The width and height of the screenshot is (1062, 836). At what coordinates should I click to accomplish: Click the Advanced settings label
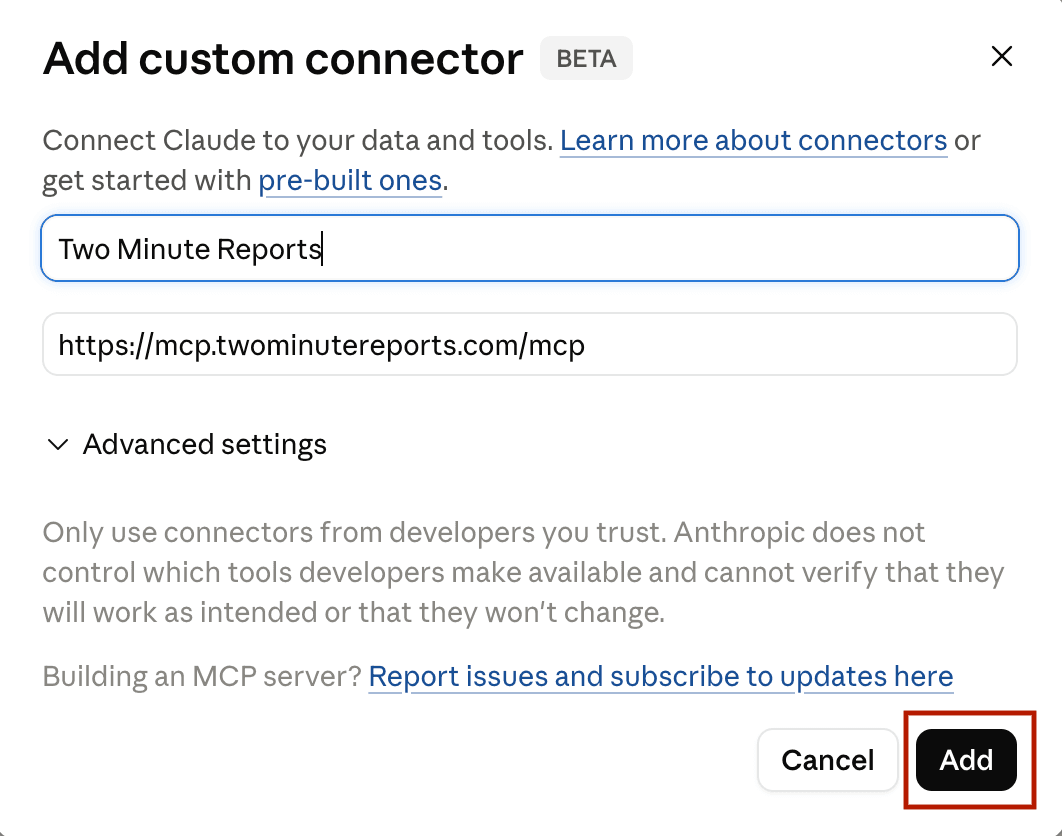[x=205, y=444]
